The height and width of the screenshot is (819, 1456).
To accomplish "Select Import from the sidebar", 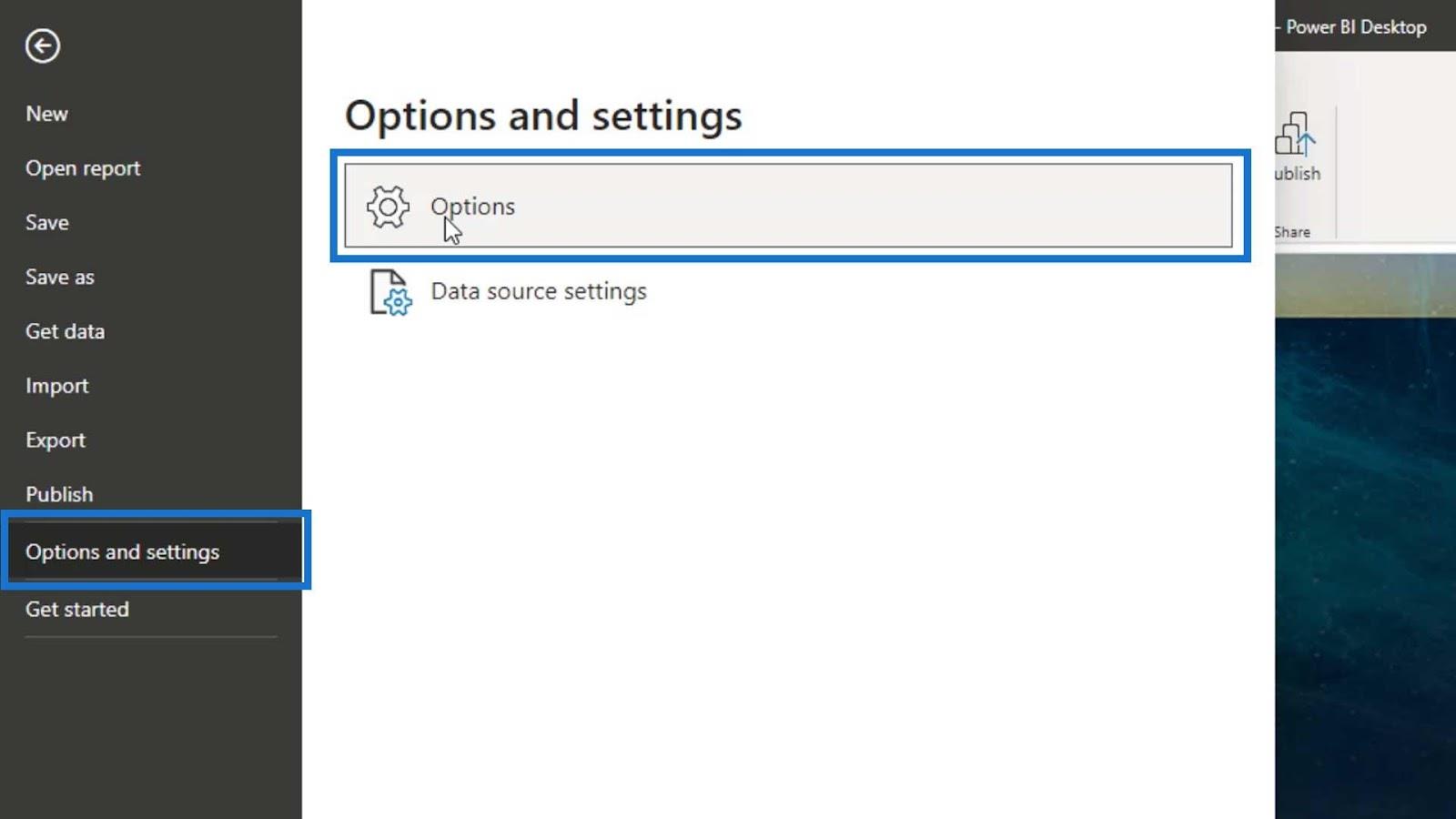I will coord(57,386).
